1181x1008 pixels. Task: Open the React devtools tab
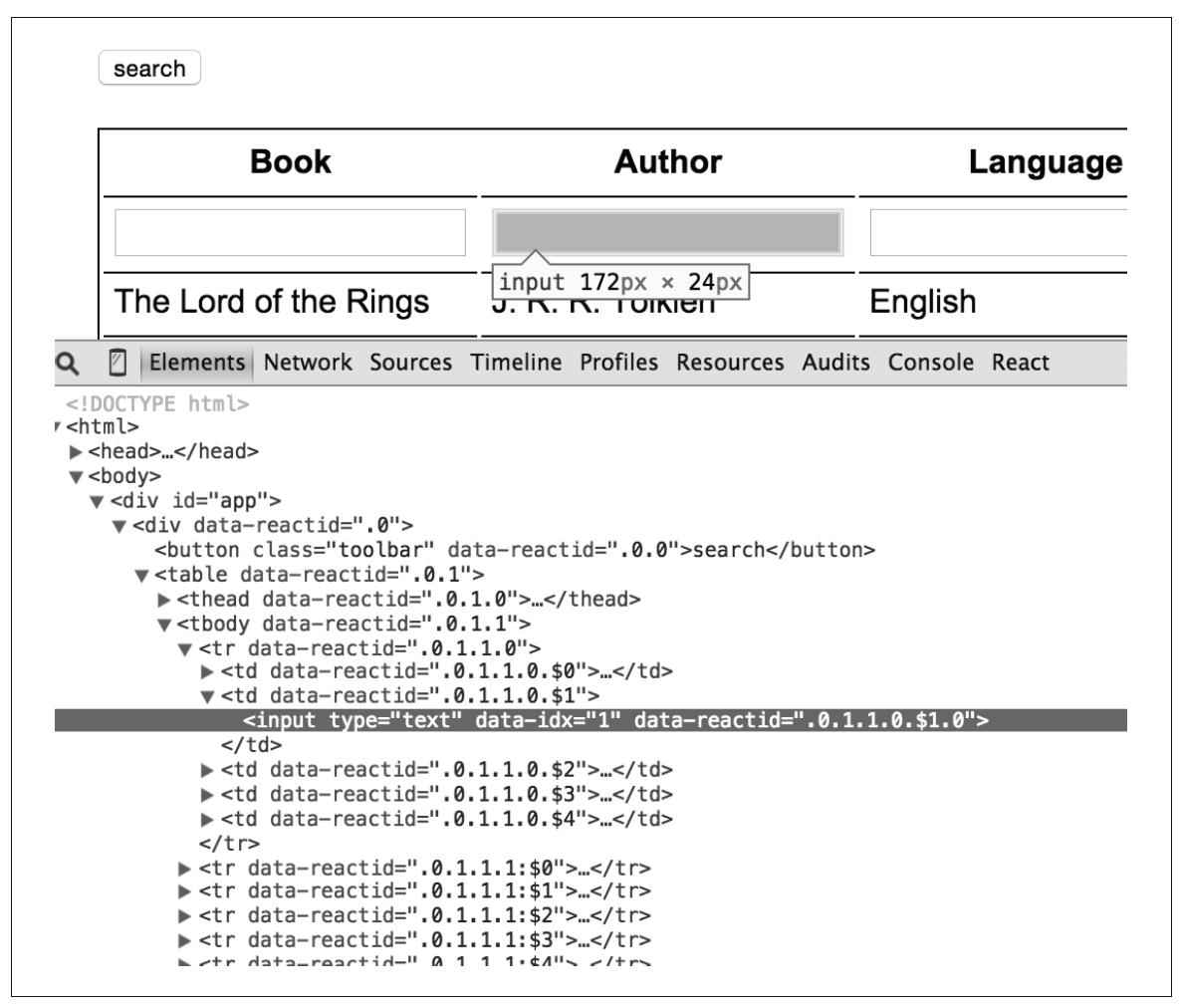pyautogui.click(x=1020, y=363)
